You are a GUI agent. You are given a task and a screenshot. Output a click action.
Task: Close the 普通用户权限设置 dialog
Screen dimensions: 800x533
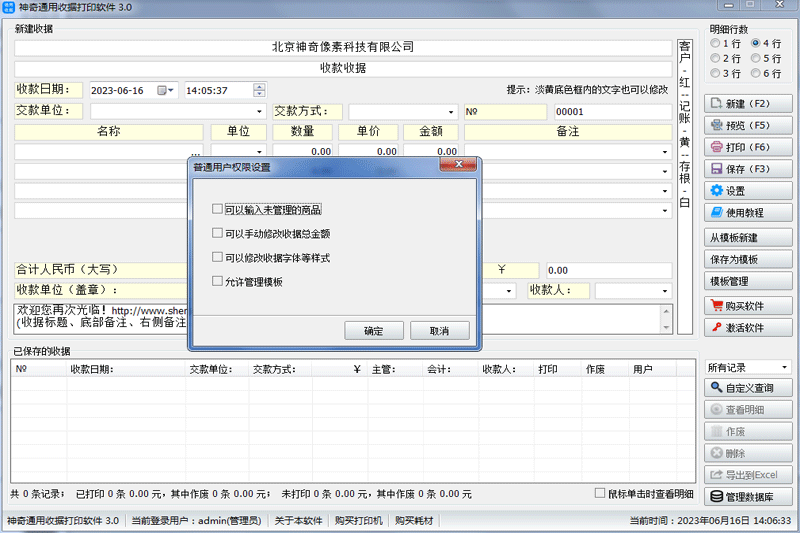coord(458,164)
